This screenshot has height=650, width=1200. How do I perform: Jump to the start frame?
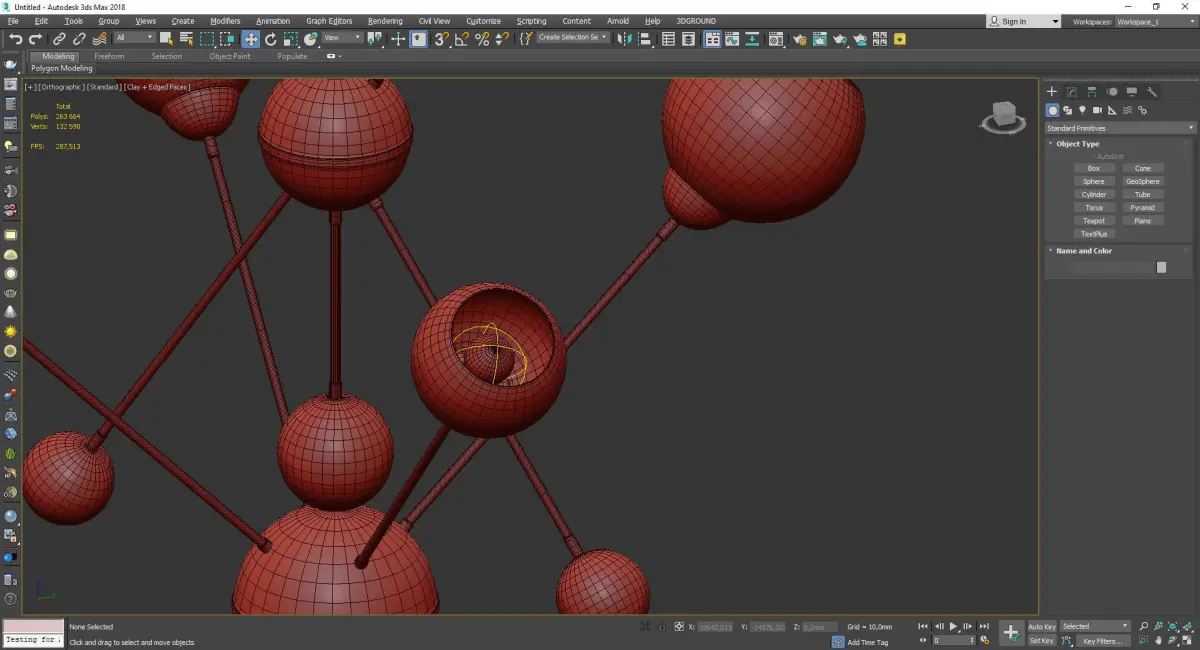923,626
